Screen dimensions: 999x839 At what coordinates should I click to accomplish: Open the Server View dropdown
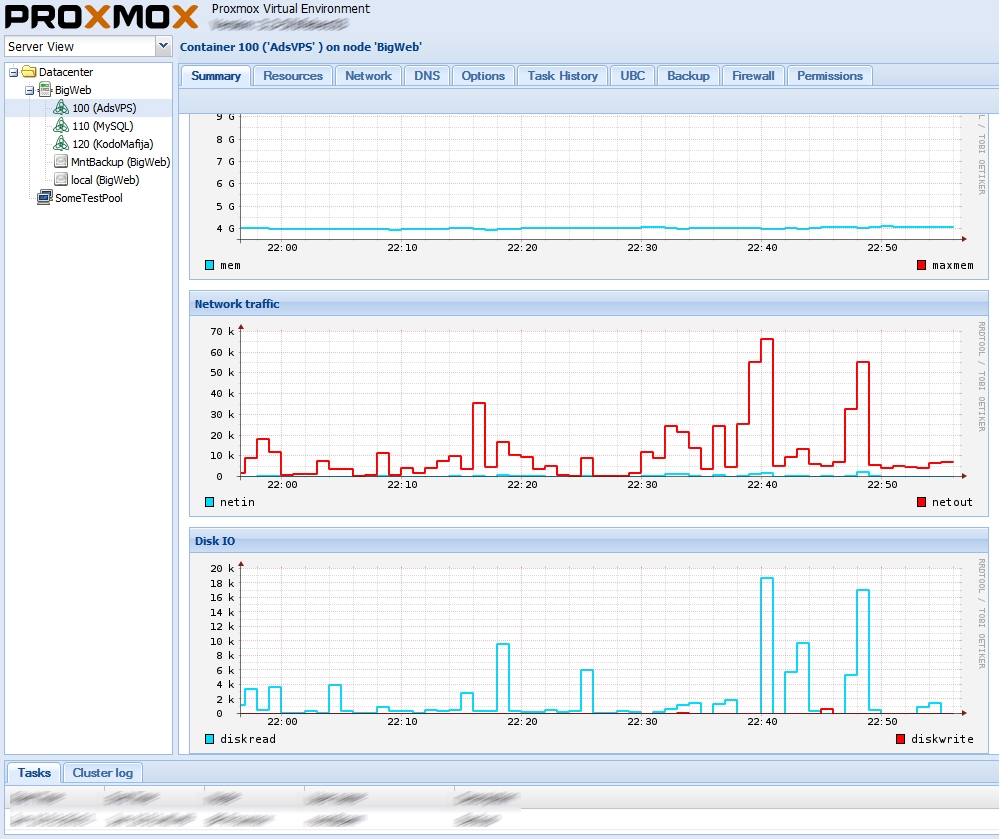point(164,46)
